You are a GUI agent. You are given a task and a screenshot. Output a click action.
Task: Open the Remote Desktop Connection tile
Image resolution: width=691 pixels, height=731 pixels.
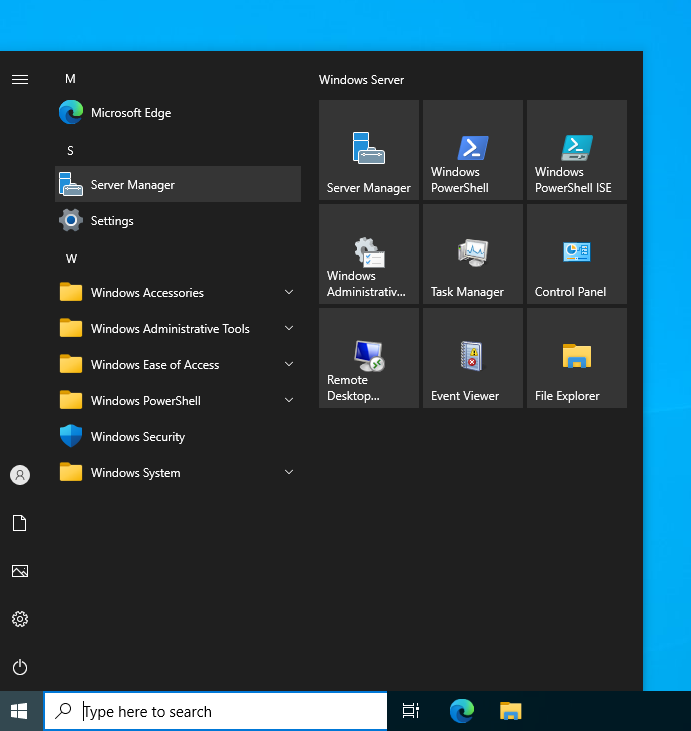pyautogui.click(x=368, y=358)
